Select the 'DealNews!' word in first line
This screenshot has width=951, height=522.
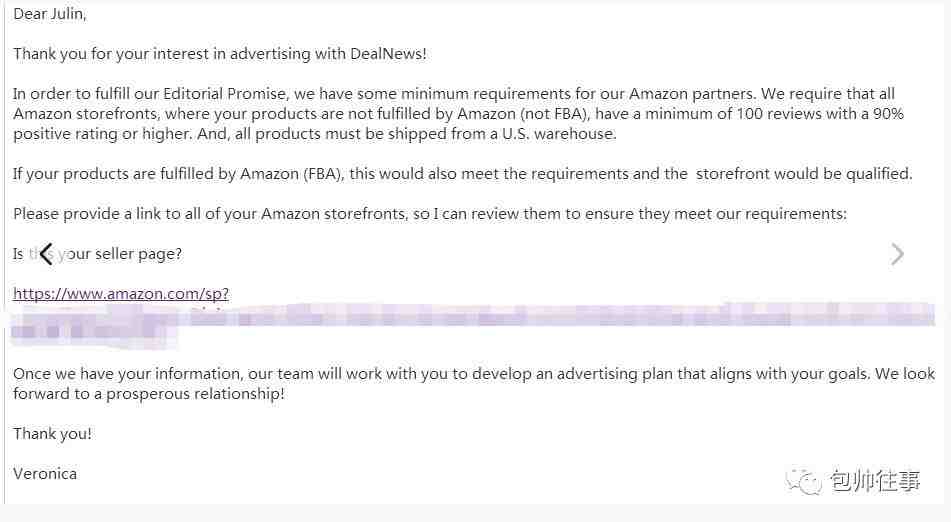pos(388,54)
